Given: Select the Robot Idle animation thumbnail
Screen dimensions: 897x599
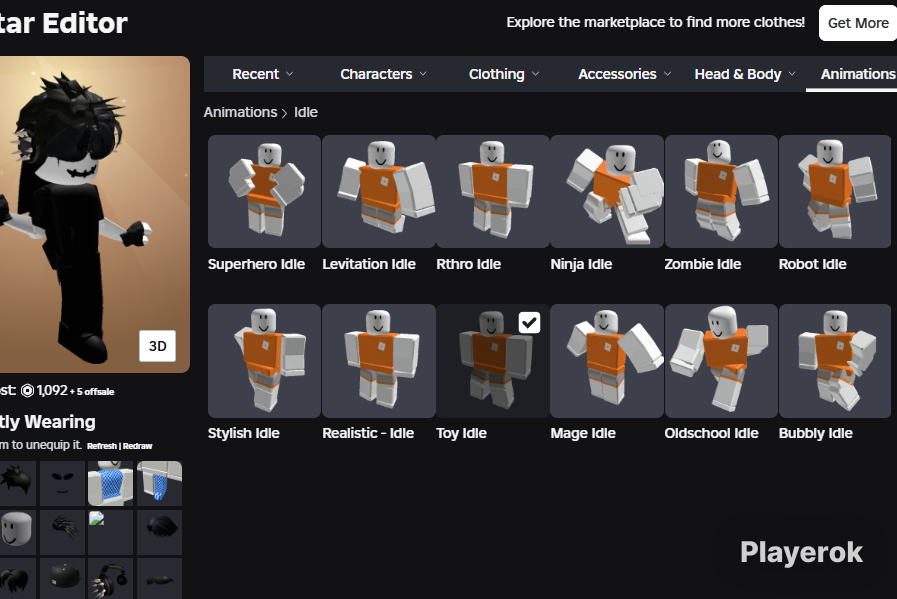Looking at the screenshot, I should pyautogui.click(x=835, y=191).
